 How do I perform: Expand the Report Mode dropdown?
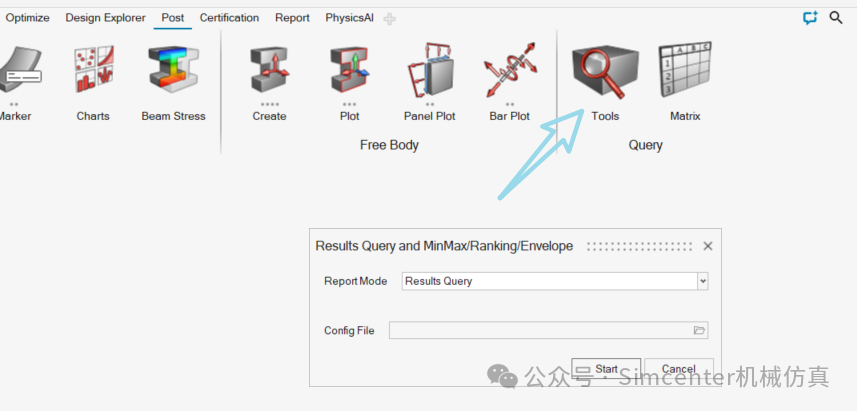pos(703,281)
